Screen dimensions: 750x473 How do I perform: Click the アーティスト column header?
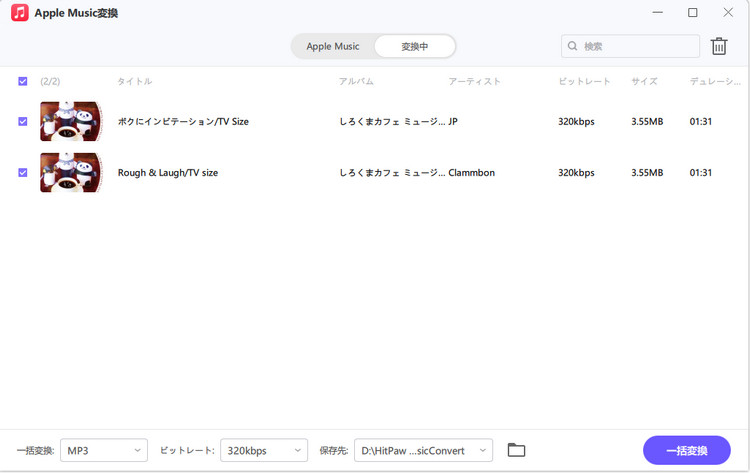tap(474, 81)
